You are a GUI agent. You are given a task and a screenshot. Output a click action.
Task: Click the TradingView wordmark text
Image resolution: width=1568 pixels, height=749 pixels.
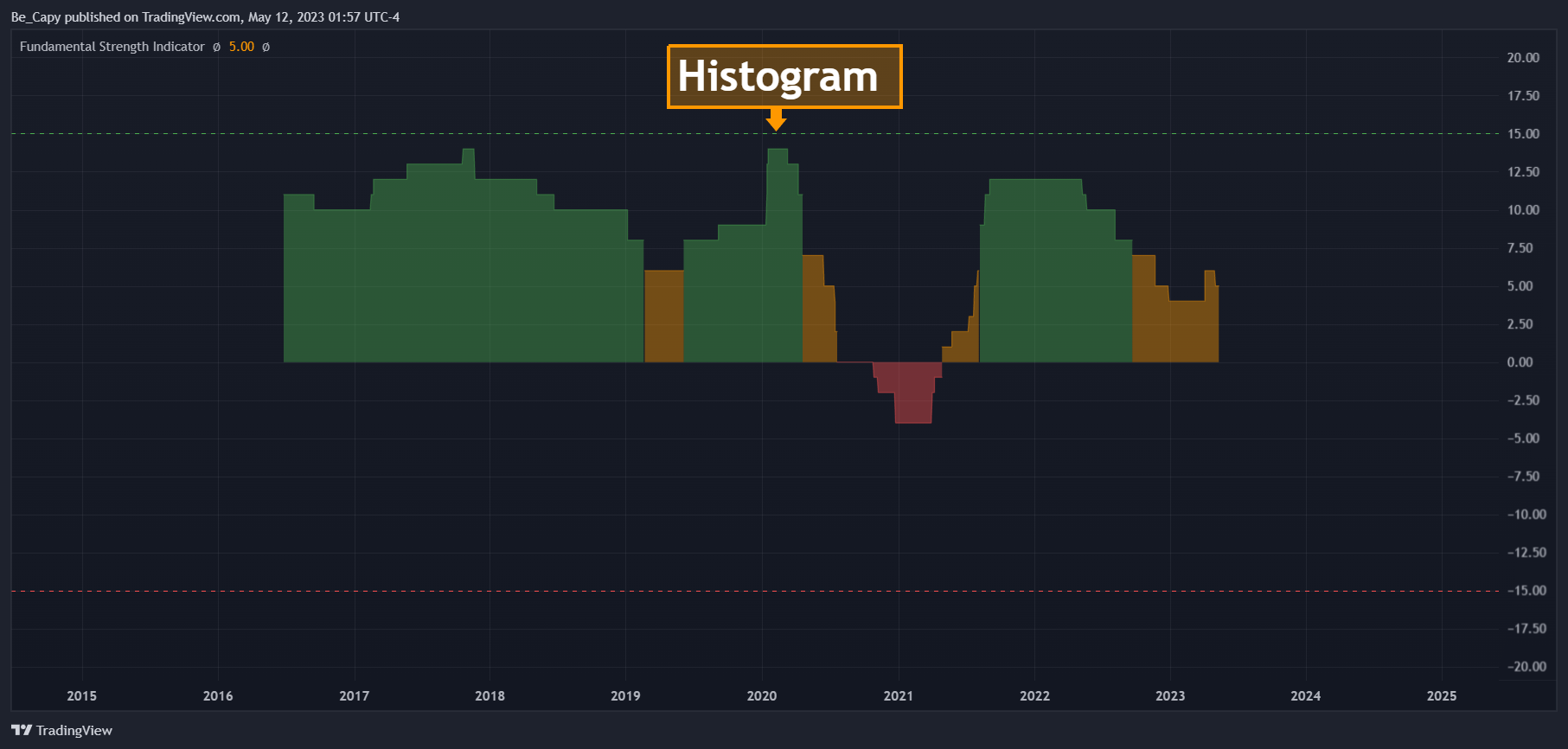tap(74, 731)
